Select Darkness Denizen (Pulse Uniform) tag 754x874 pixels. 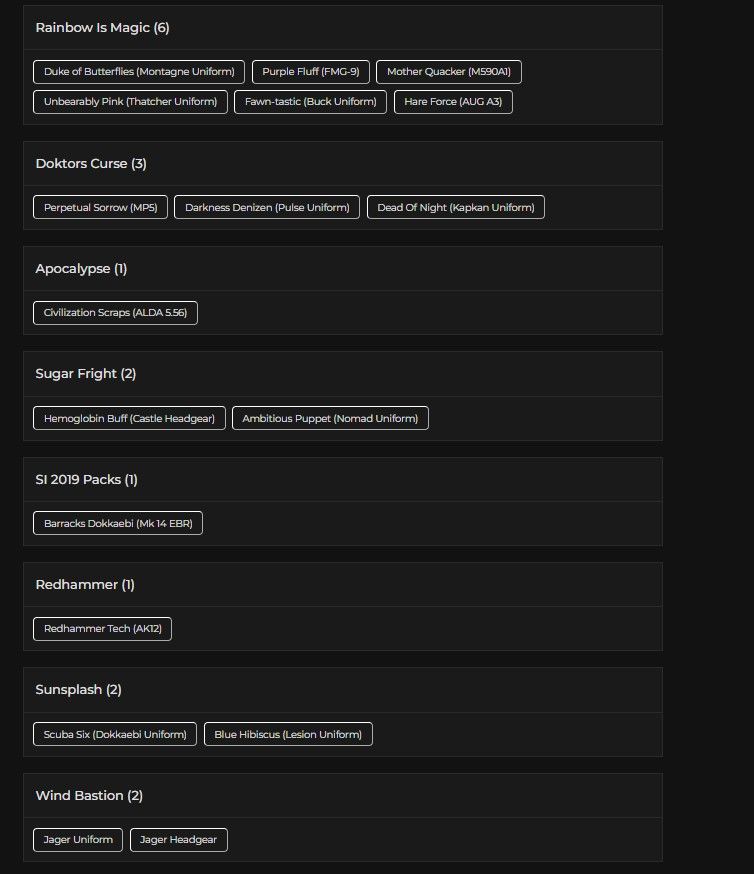(267, 207)
